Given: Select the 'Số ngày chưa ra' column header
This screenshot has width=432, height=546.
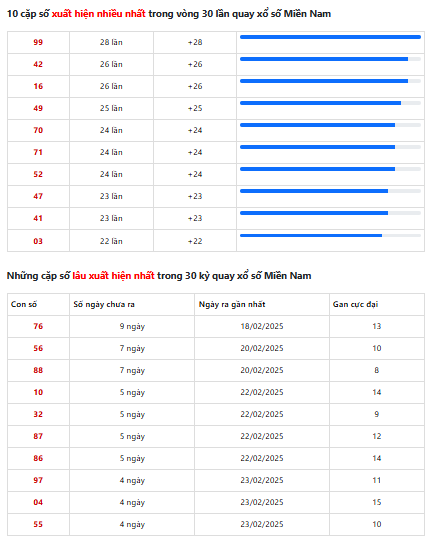Looking at the screenshot, I should click(104, 304).
